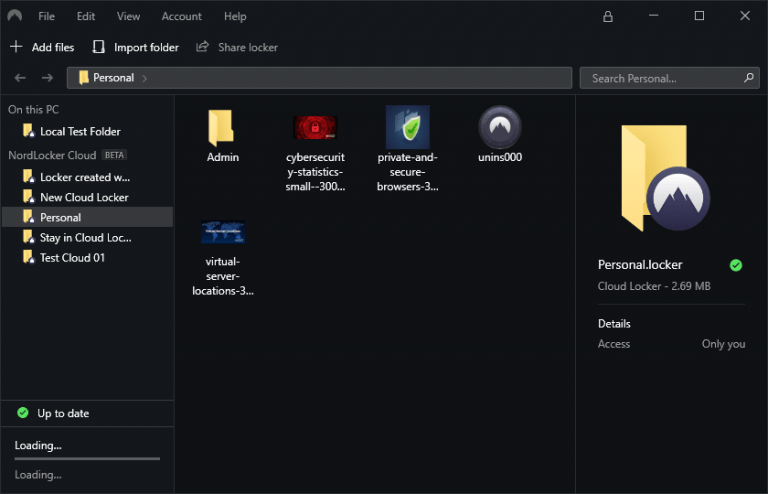The image size is (768, 494).
Task: Click the On this PC heading
Action: pos(33,110)
